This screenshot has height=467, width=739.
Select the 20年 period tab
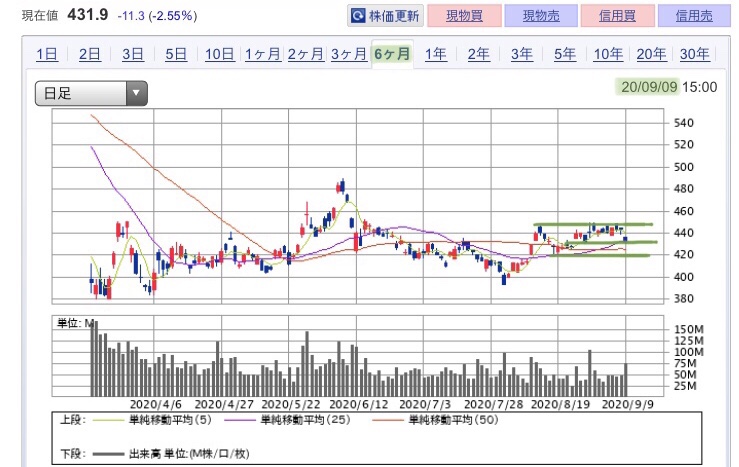[x=651, y=54]
